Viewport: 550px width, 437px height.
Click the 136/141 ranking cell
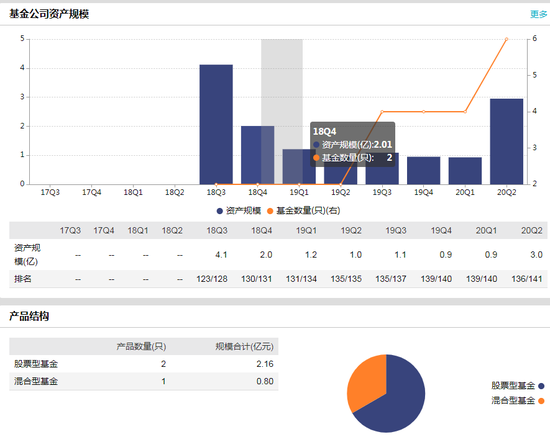[527, 279]
